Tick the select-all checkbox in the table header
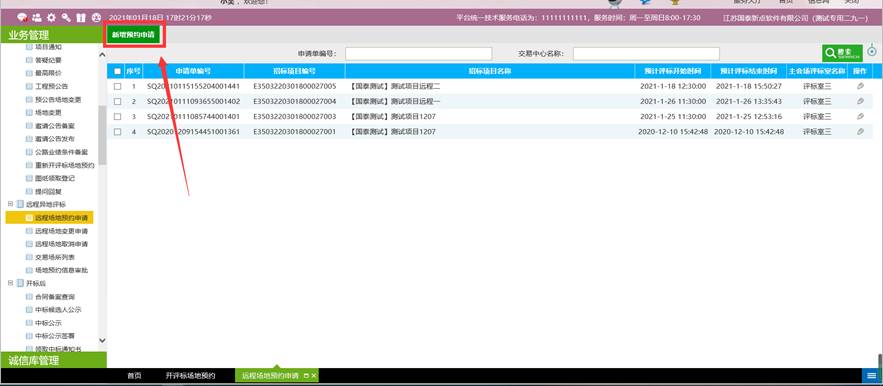Image resolution: width=883 pixels, height=386 pixels. tap(117, 71)
